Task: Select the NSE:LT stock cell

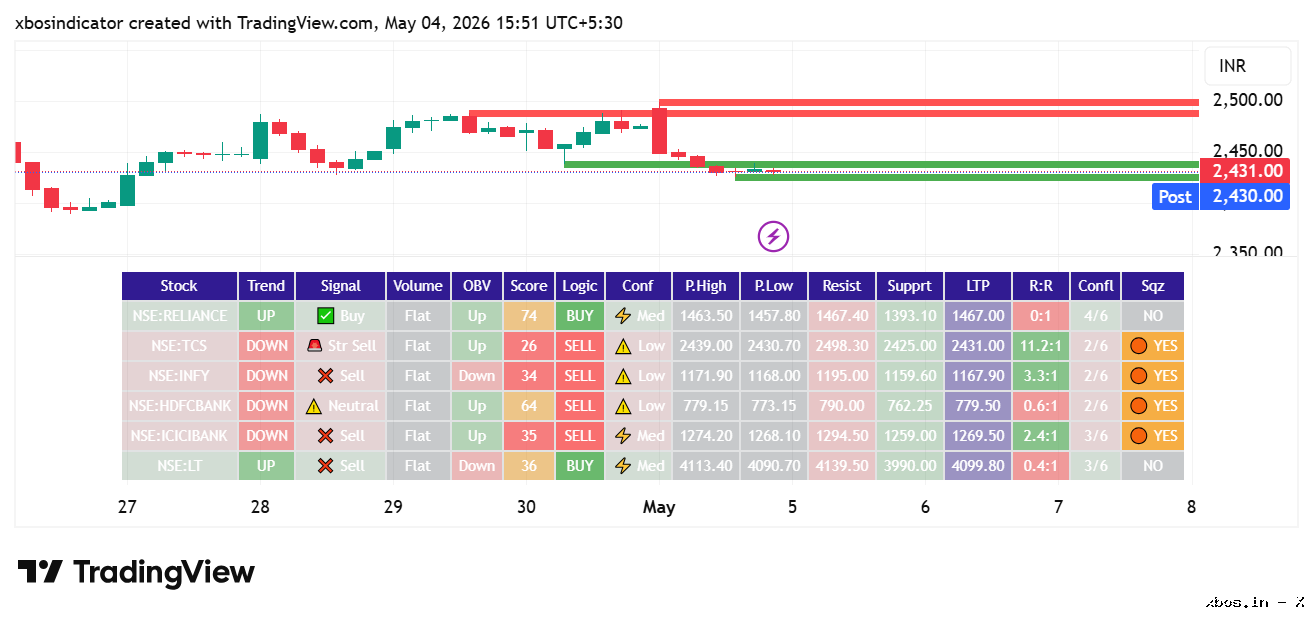Action: coord(179,466)
